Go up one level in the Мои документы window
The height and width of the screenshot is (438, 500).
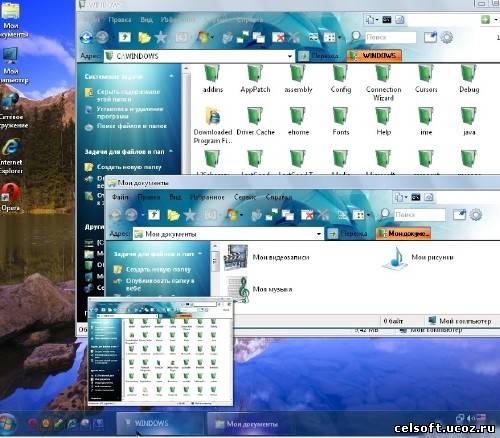tap(154, 215)
